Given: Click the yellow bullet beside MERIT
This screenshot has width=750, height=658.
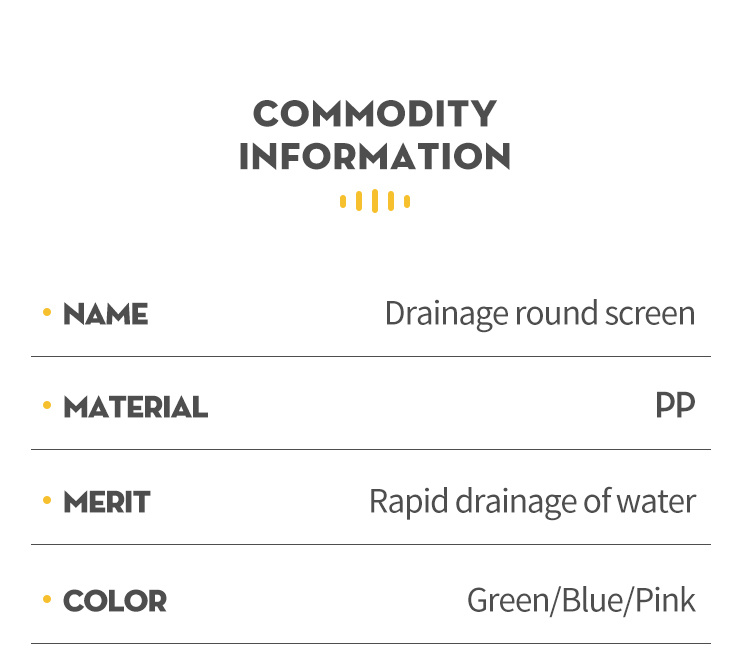Looking at the screenshot, I should tap(47, 500).
